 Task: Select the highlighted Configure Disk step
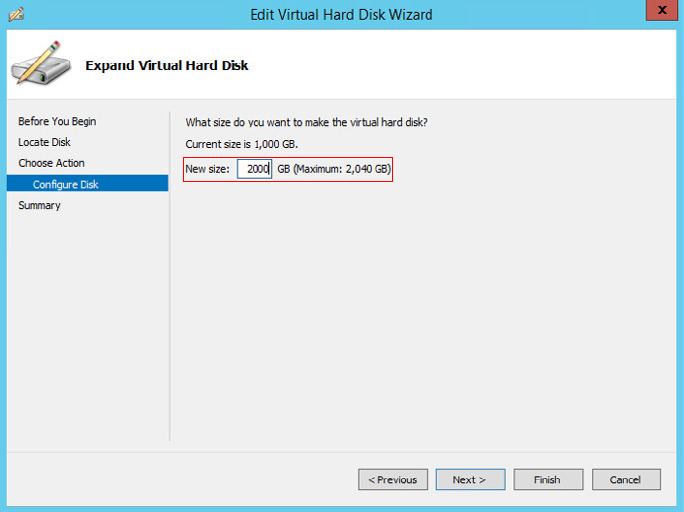[87, 184]
